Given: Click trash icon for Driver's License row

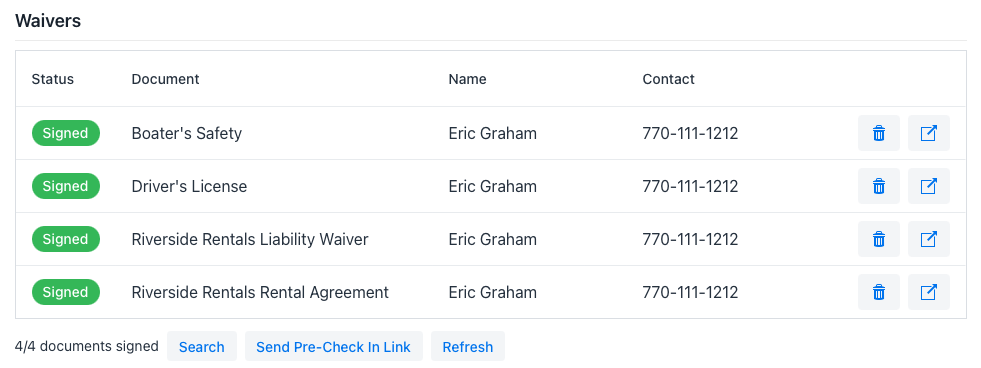Looking at the screenshot, I should coord(878,186).
